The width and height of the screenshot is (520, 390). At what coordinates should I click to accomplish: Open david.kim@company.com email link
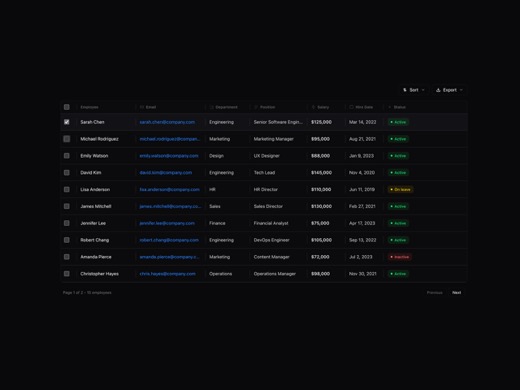(x=166, y=173)
